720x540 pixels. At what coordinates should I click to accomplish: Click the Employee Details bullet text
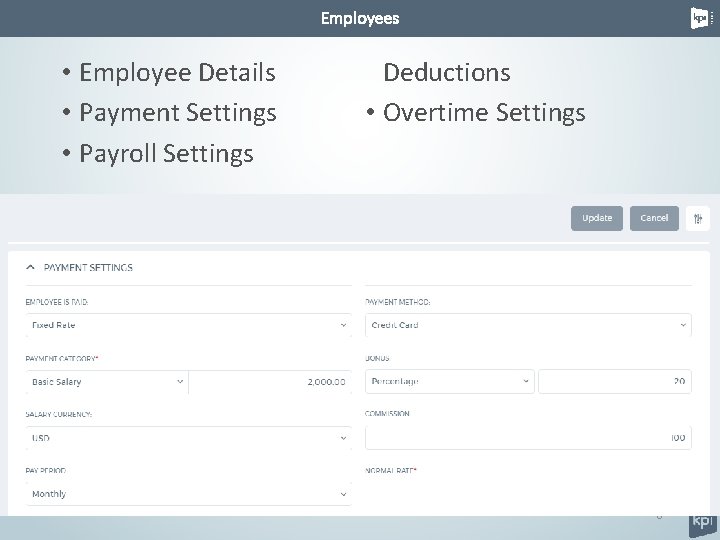pyautogui.click(x=177, y=73)
